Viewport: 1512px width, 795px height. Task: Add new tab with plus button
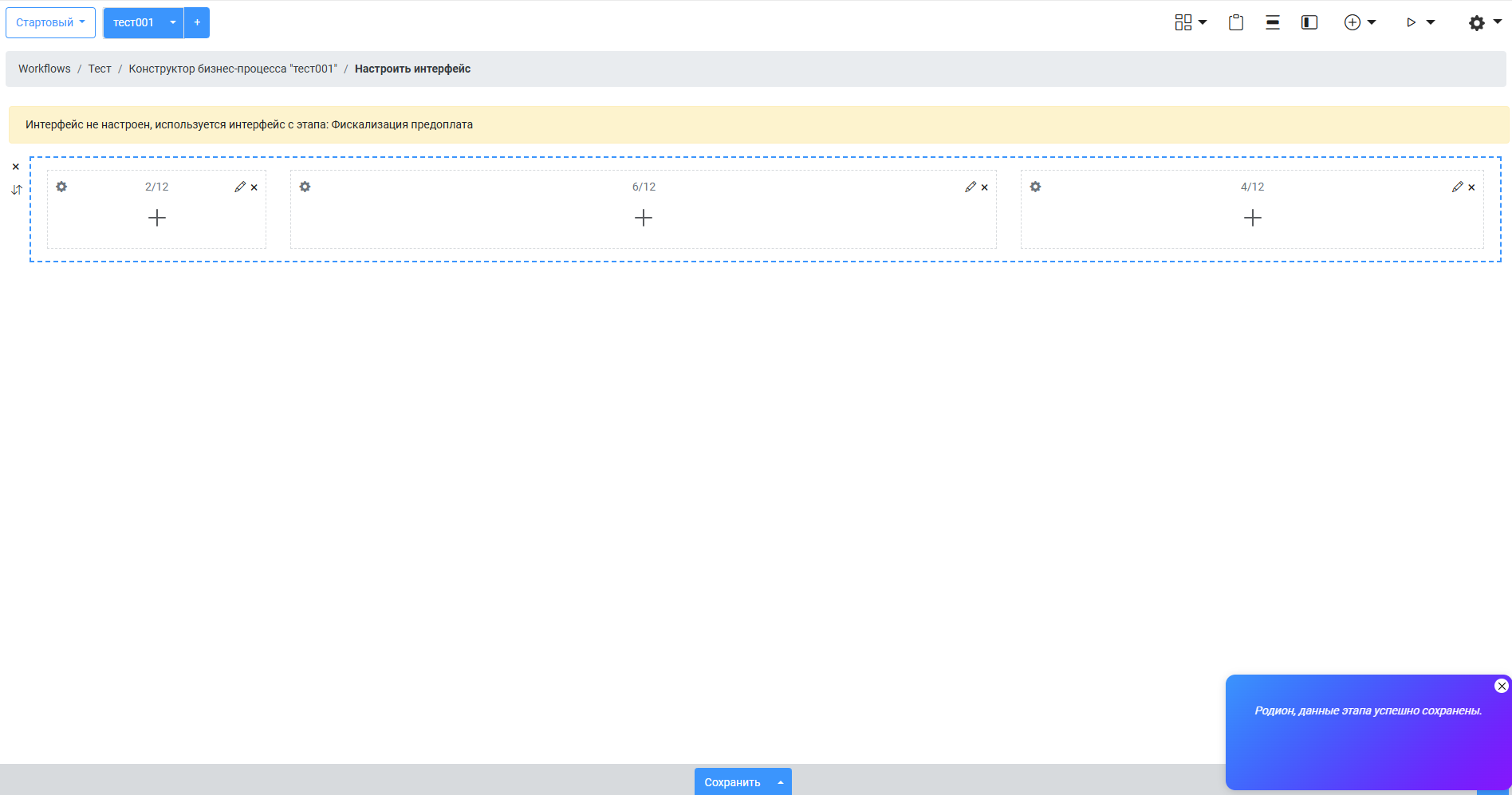[x=197, y=22]
